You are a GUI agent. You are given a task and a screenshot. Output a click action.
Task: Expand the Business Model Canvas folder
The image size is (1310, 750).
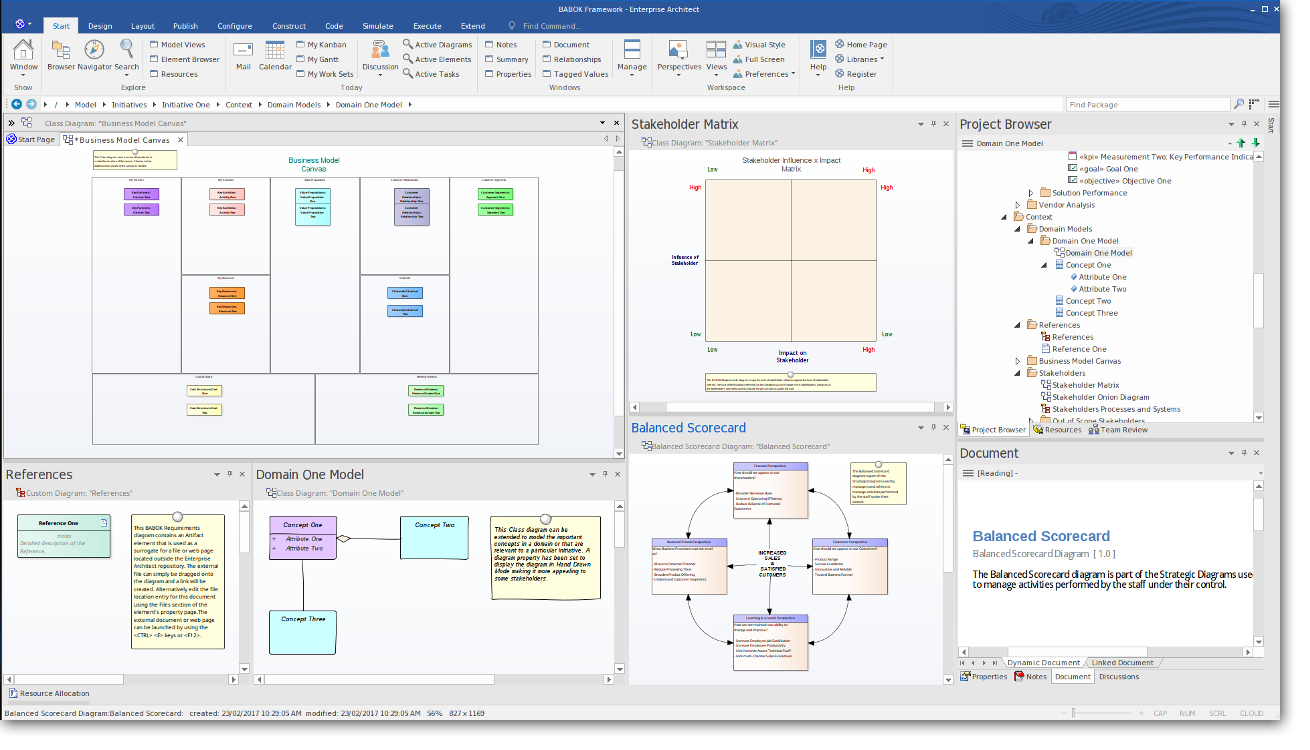pyautogui.click(x=1018, y=361)
